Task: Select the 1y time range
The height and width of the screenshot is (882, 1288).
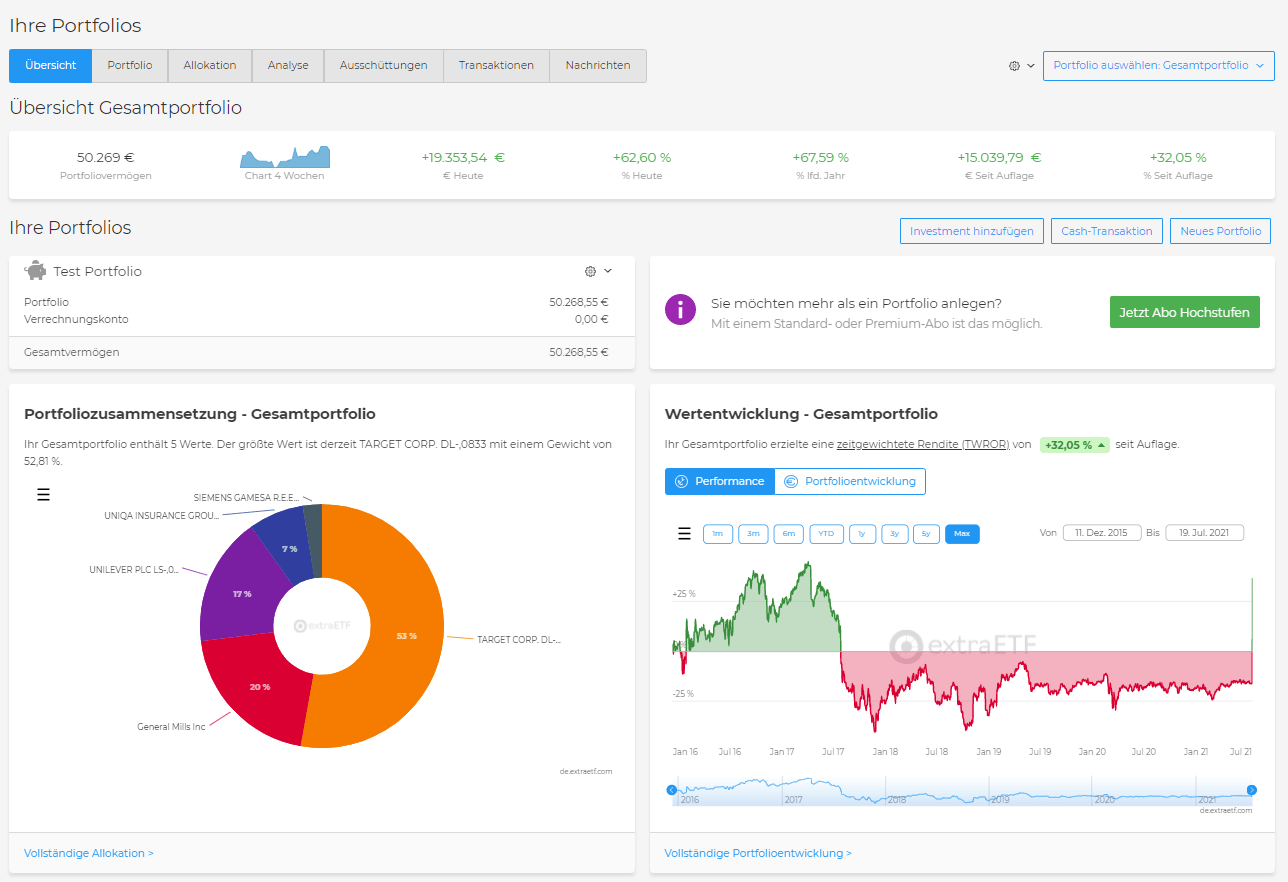Action: 862,534
